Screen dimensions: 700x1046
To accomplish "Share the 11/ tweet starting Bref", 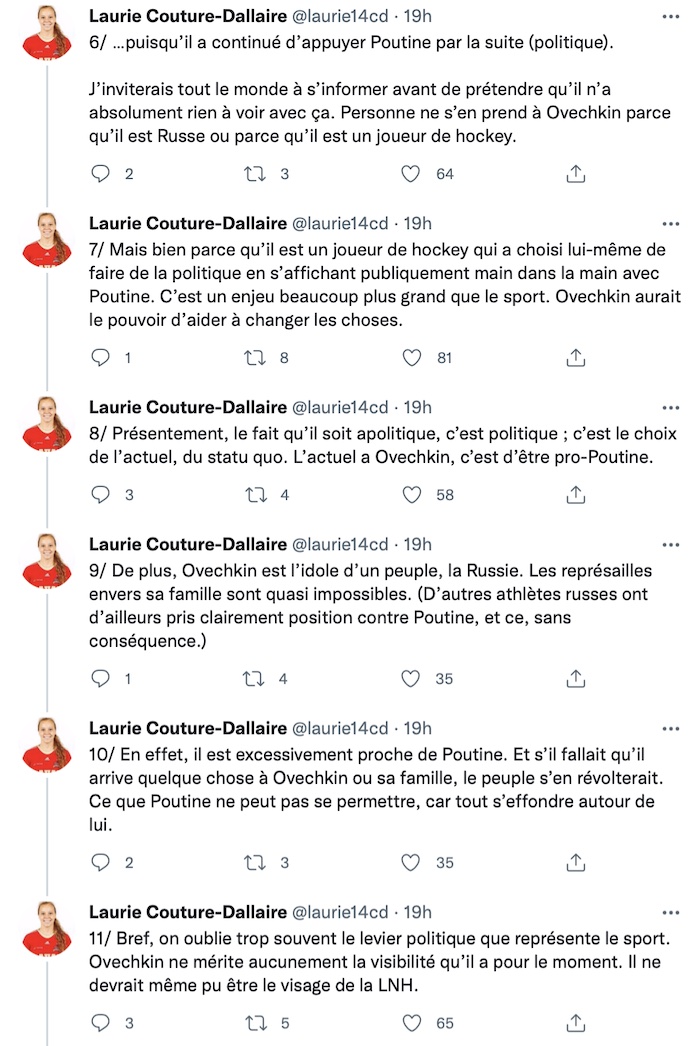I will tap(575, 1023).
